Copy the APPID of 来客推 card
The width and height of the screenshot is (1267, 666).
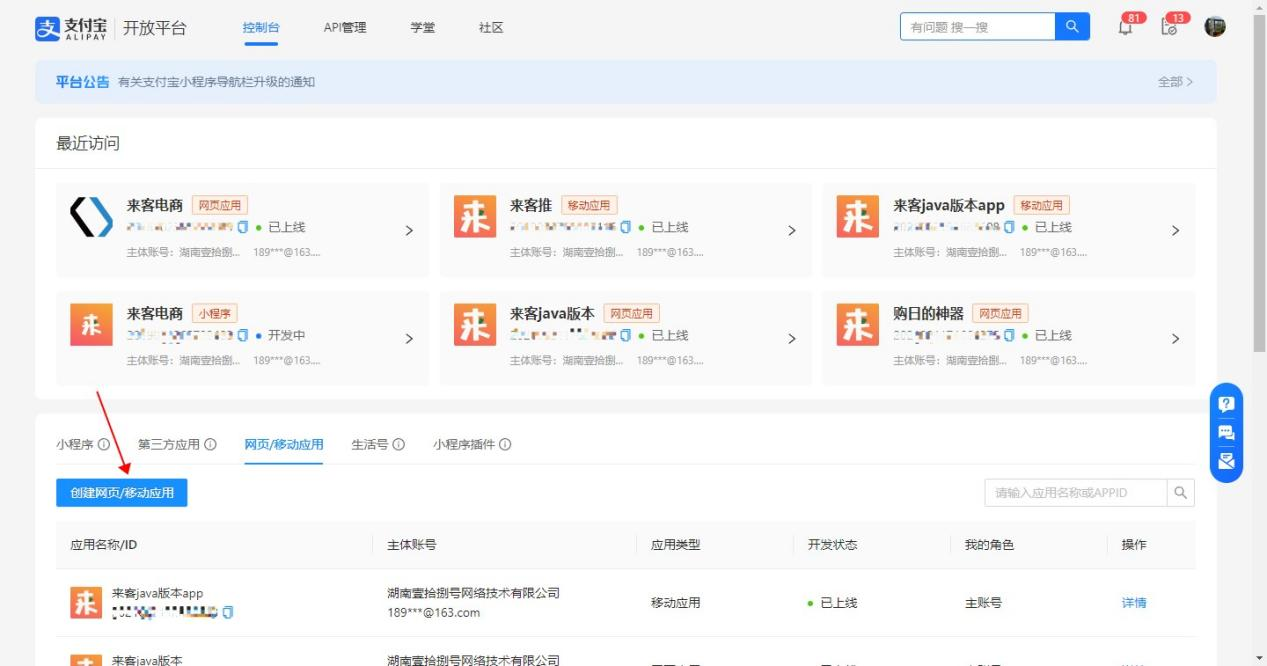point(626,227)
